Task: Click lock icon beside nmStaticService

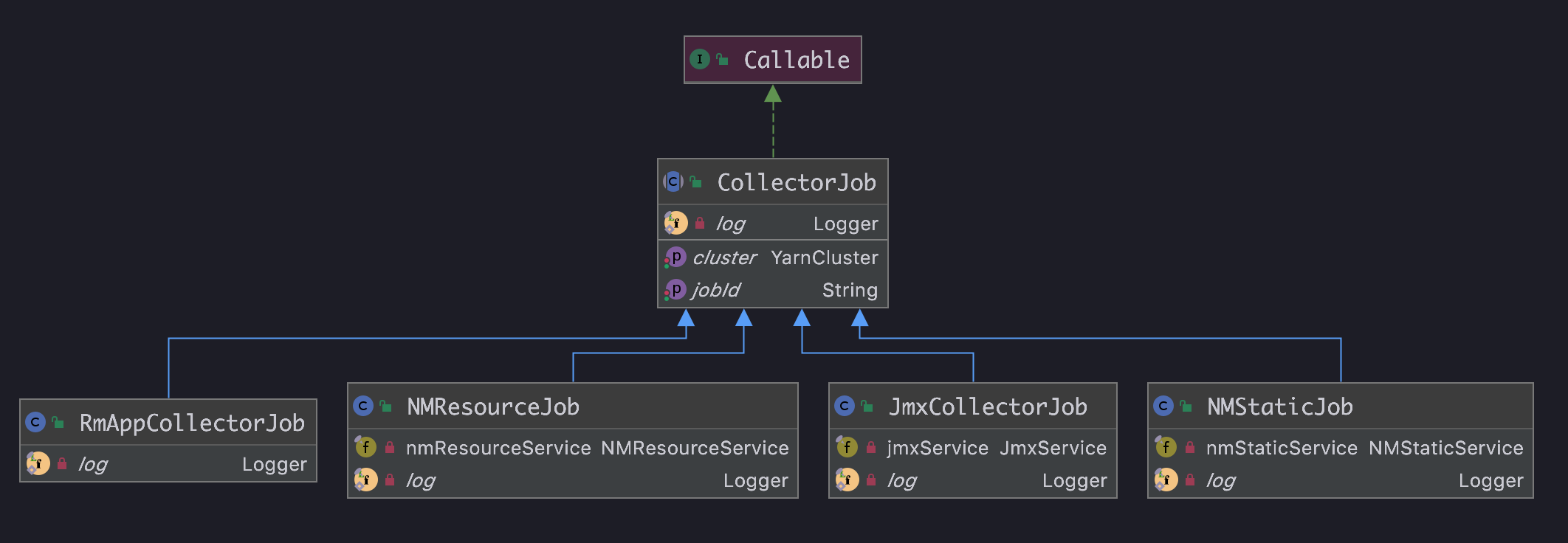Action: point(1190,447)
